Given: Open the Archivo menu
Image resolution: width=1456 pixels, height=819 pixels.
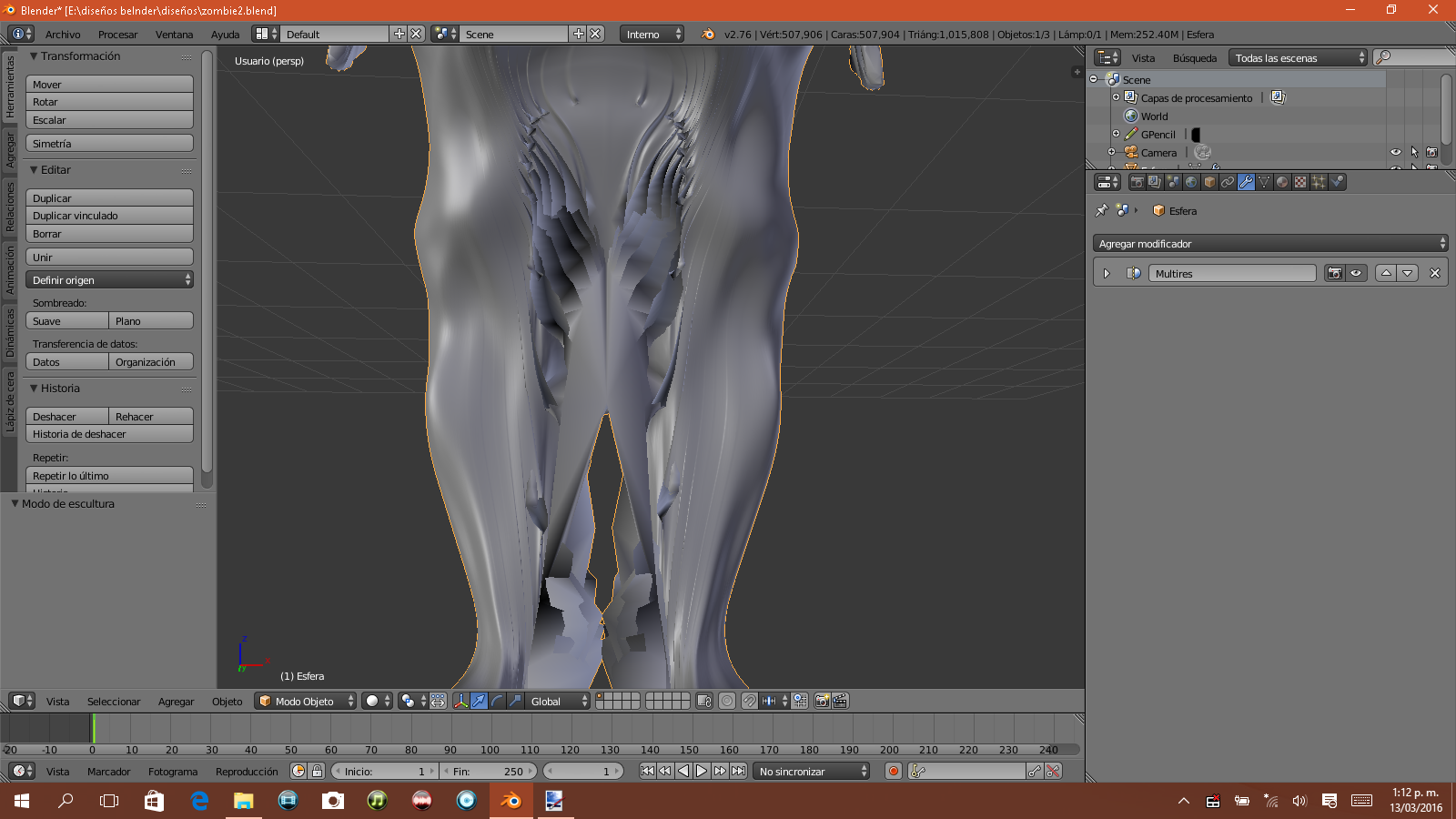Looking at the screenshot, I should click(63, 35).
